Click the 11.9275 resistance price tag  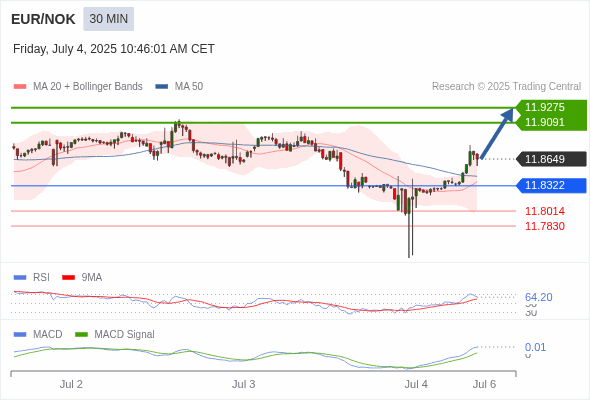coord(544,107)
